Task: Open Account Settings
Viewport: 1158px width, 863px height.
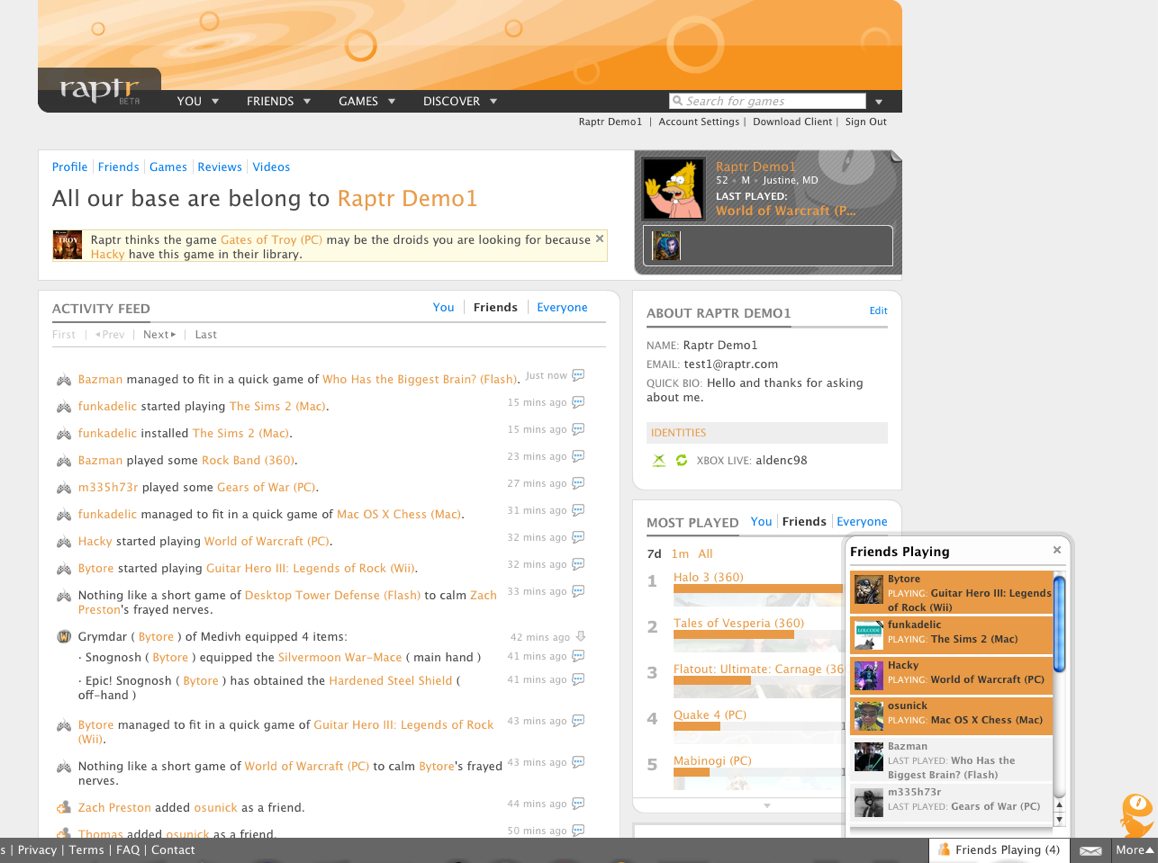Action: click(x=699, y=122)
